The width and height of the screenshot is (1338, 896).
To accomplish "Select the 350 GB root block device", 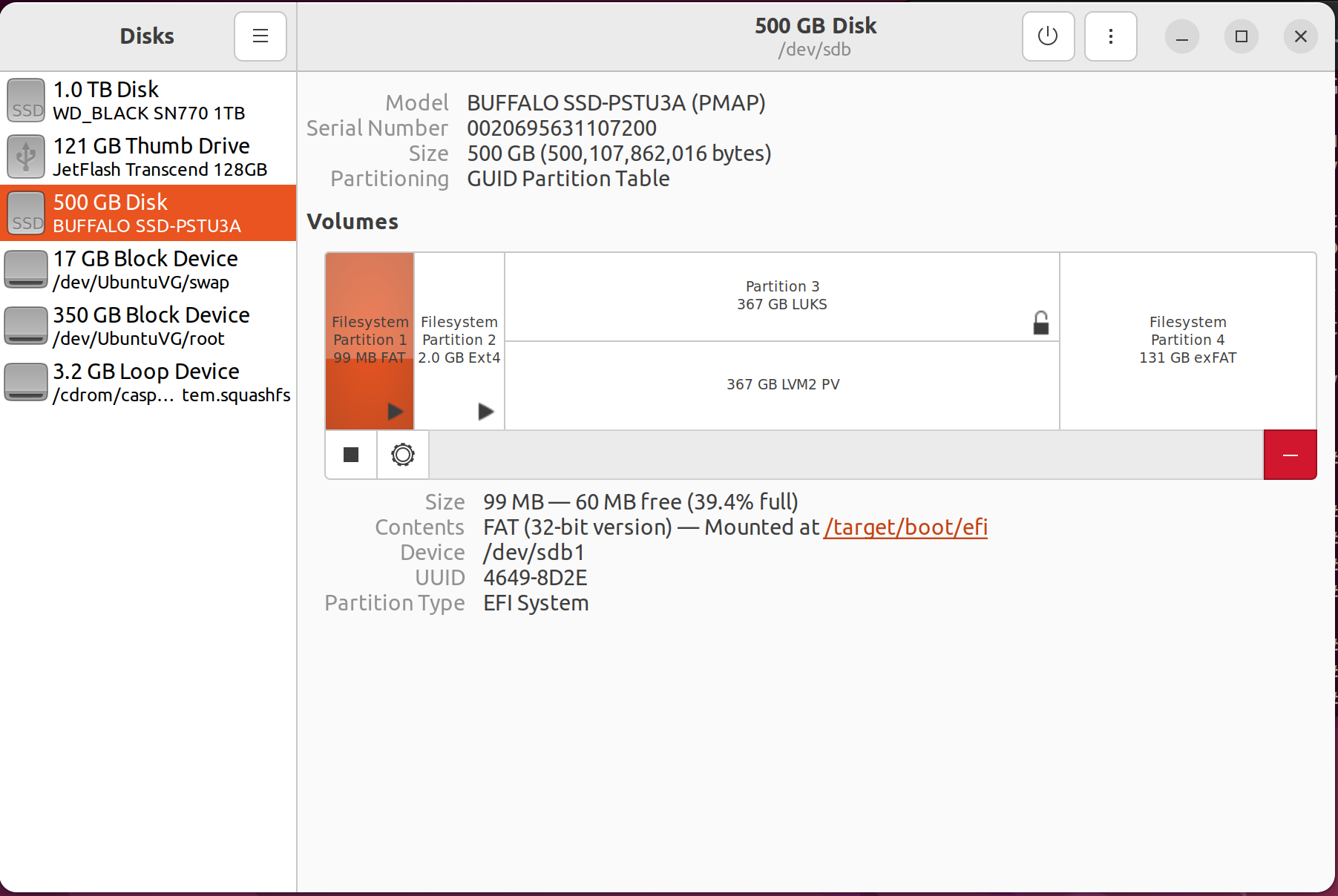I will pos(148,326).
